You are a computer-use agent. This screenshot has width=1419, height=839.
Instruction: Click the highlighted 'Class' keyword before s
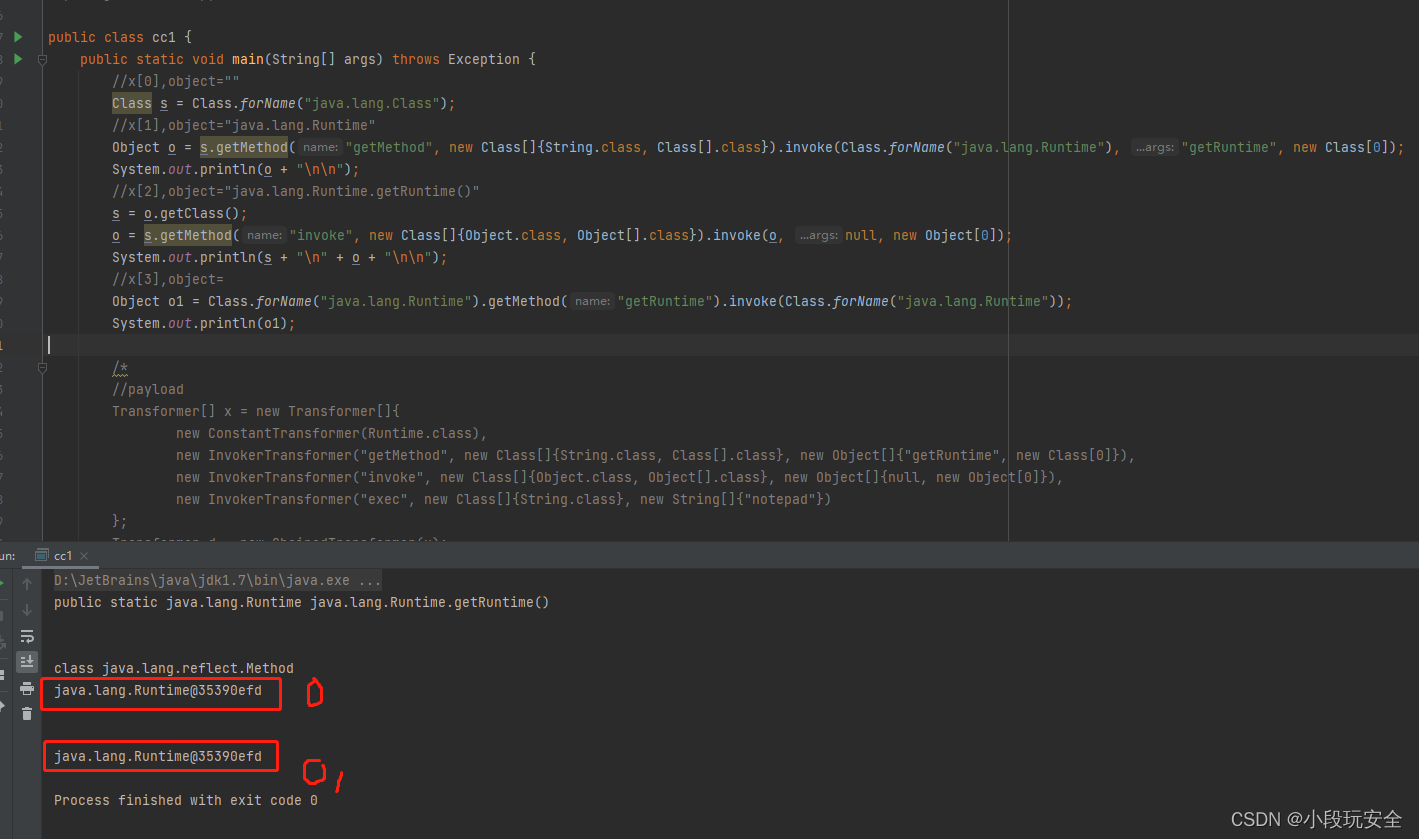pyautogui.click(x=132, y=103)
